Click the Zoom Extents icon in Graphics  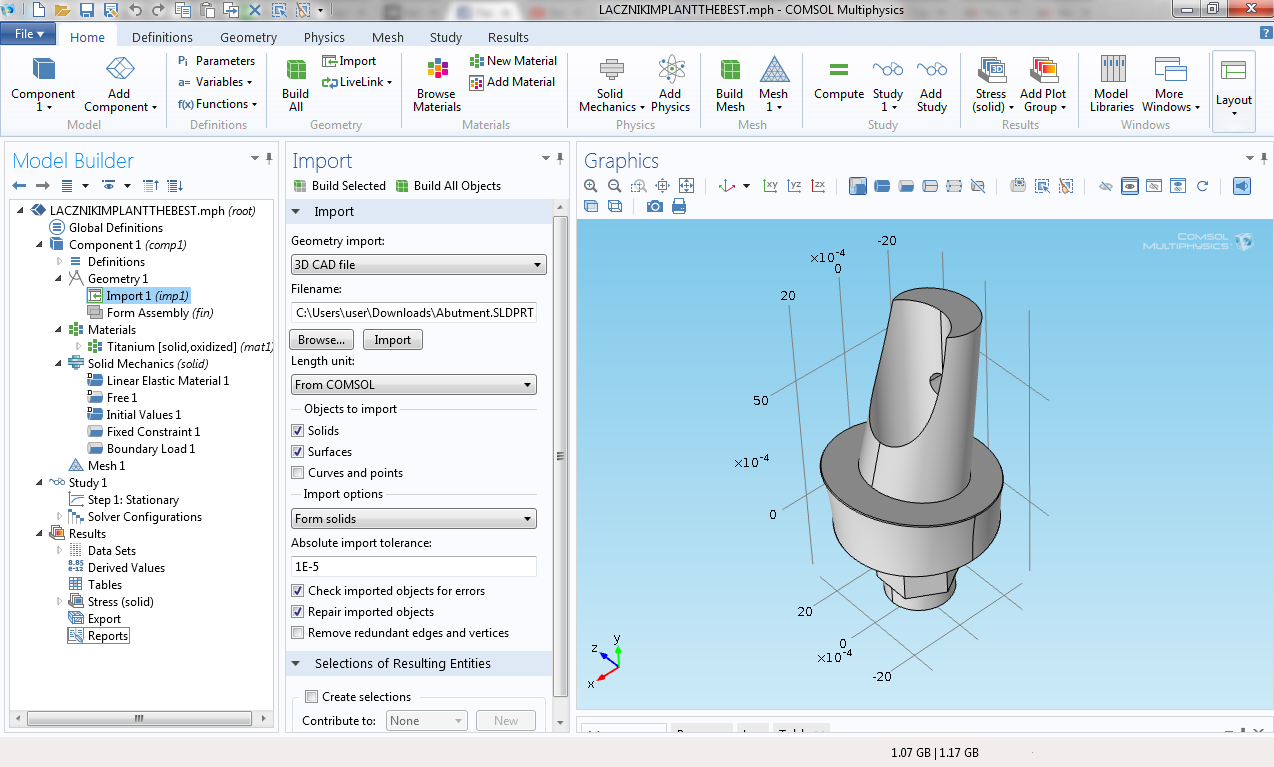[x=687, y=186]
